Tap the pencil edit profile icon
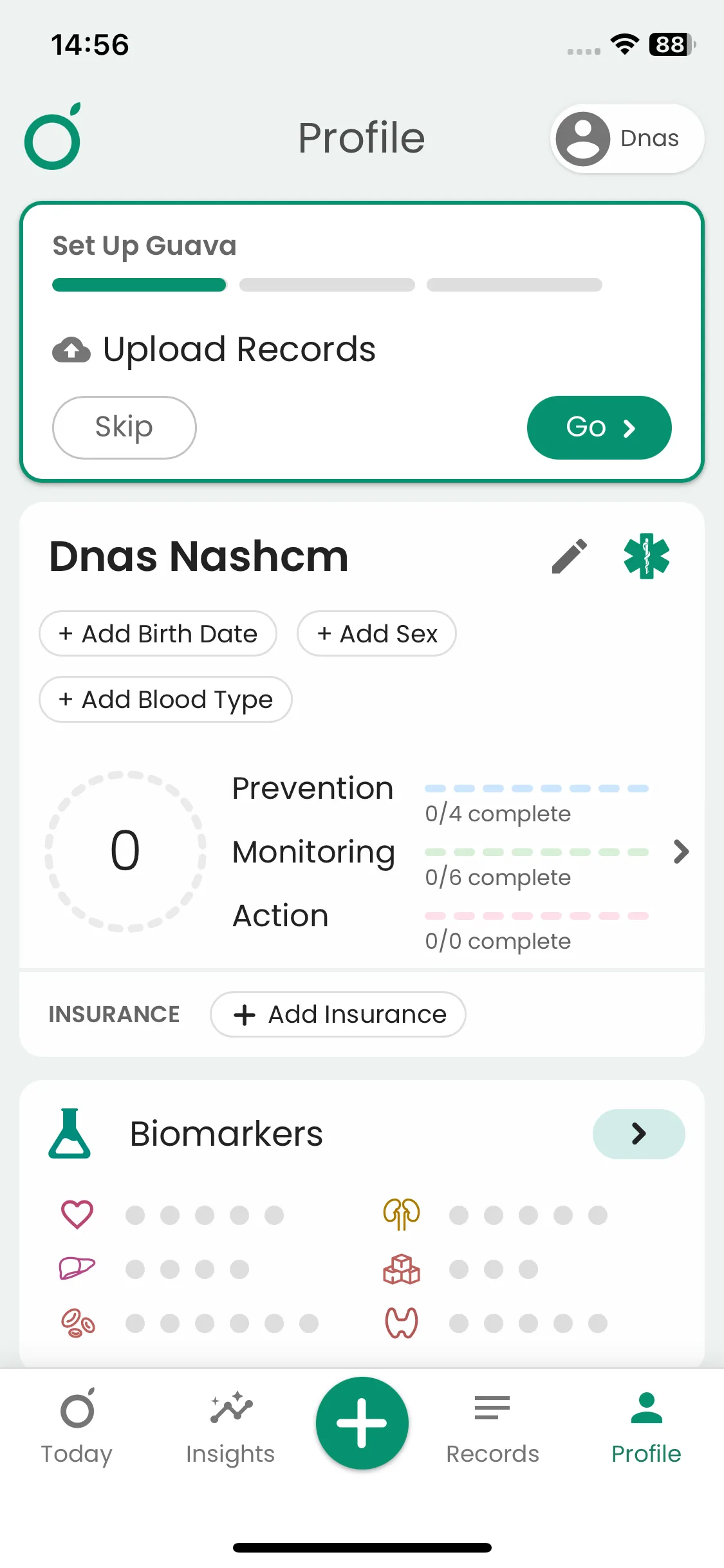Screen dimensions: 724x1568 [570, 556]
